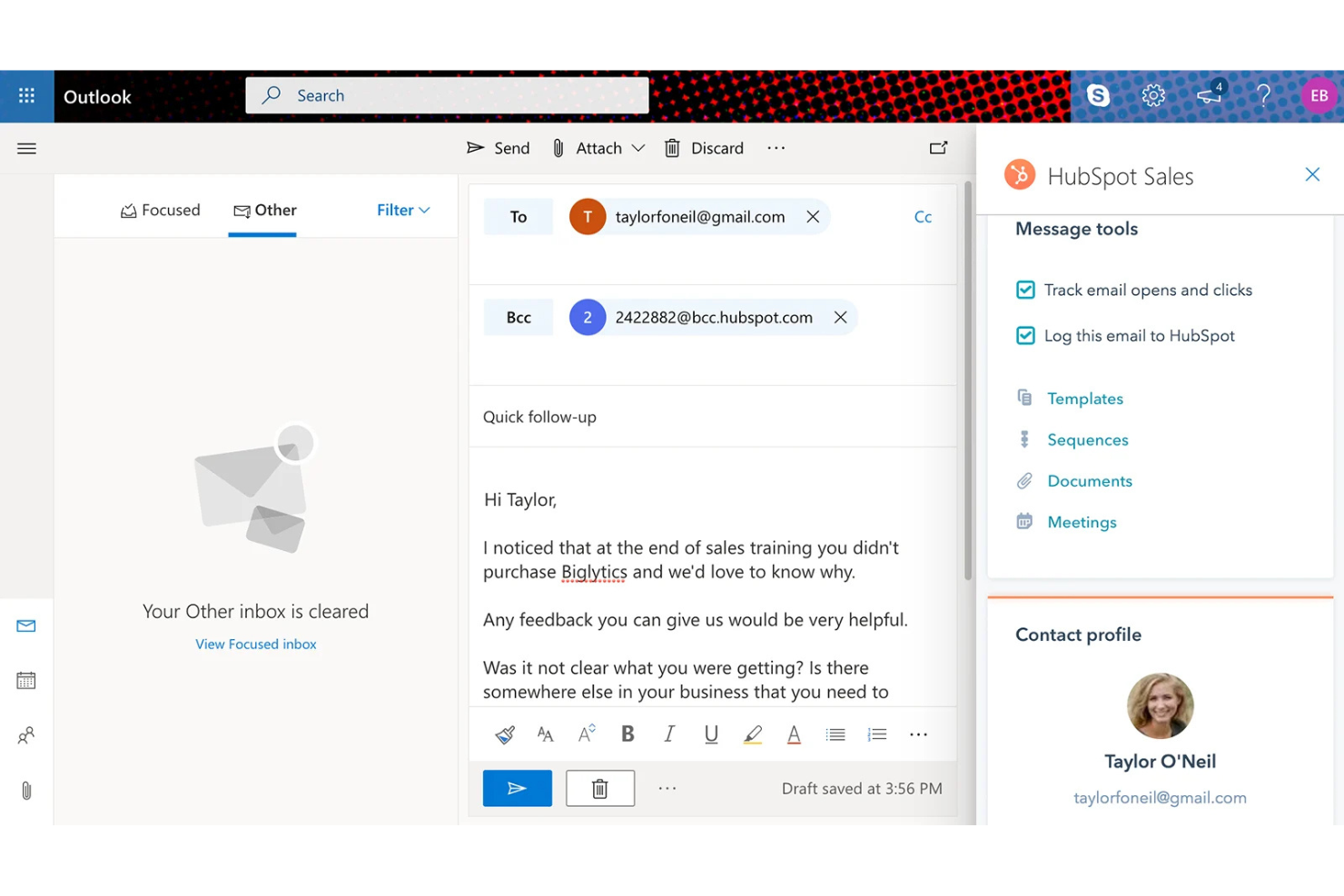
Task: Discard the draft from the top toolbar
Action: [704, 148]
